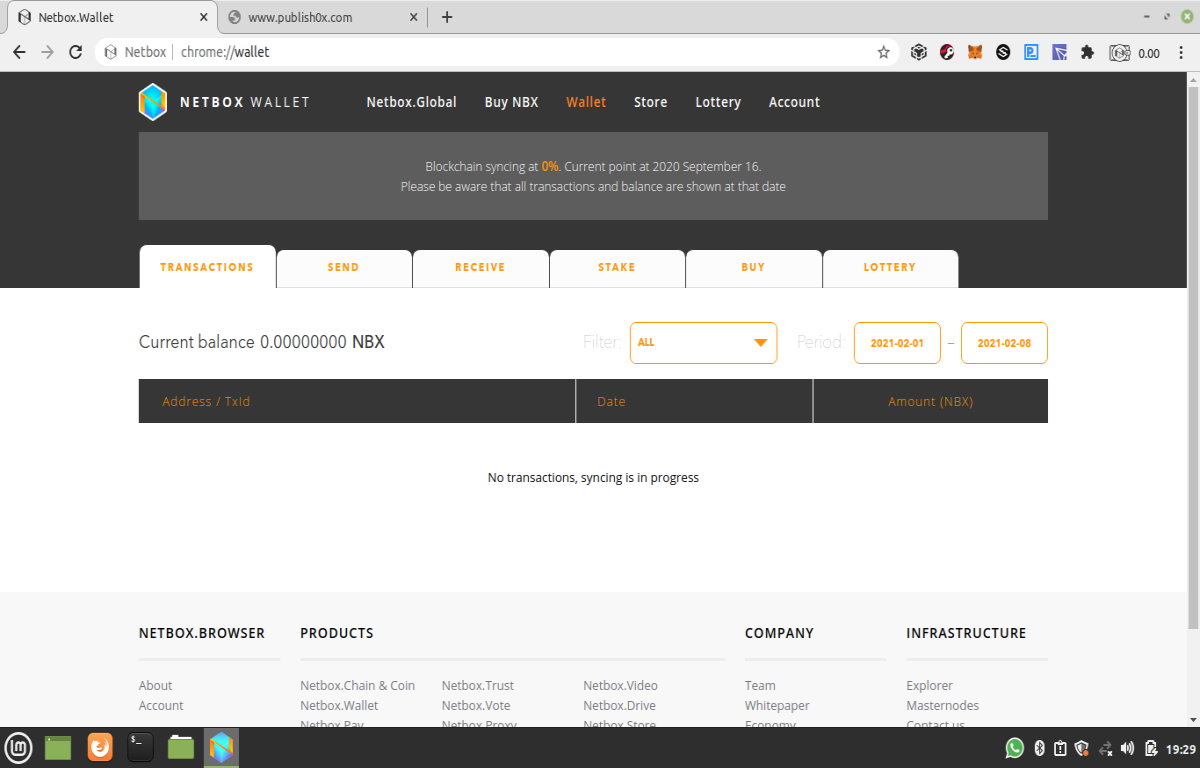Open Account in the top navigation
The height and width of the screenshot is (768, 1200).
click(794, 102)
